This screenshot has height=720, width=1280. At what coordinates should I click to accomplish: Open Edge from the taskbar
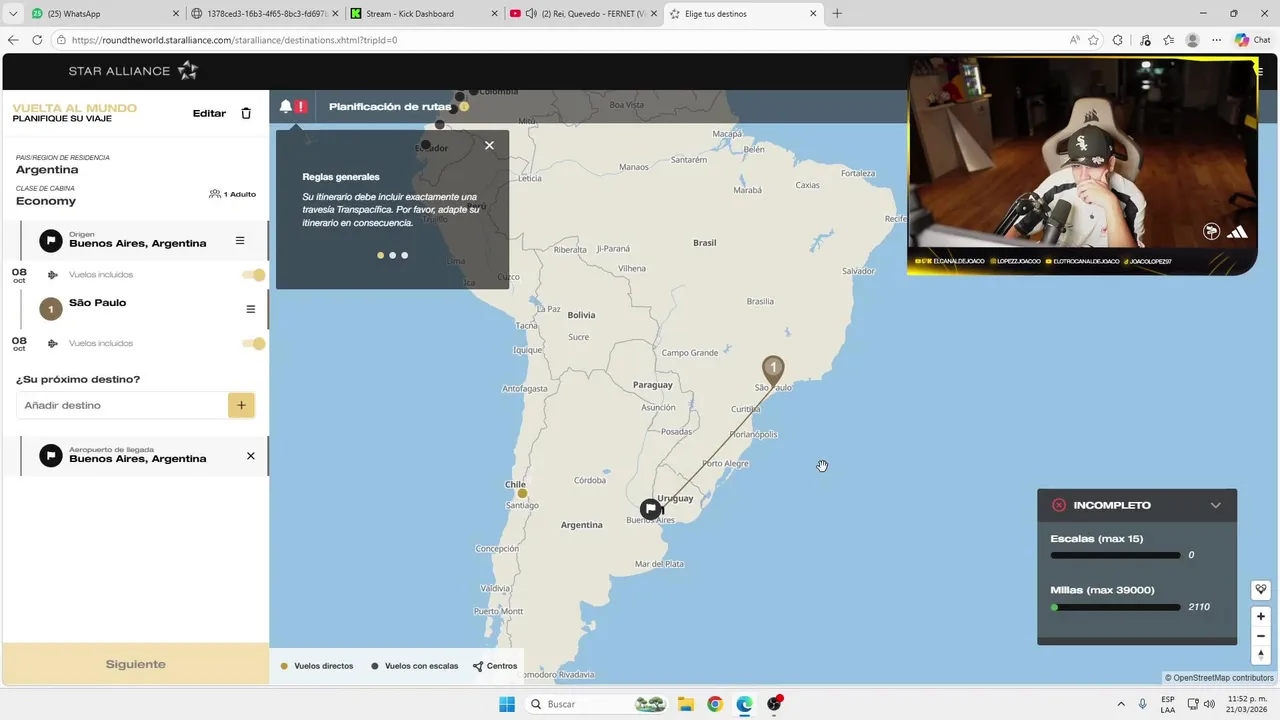pos(745,704)
